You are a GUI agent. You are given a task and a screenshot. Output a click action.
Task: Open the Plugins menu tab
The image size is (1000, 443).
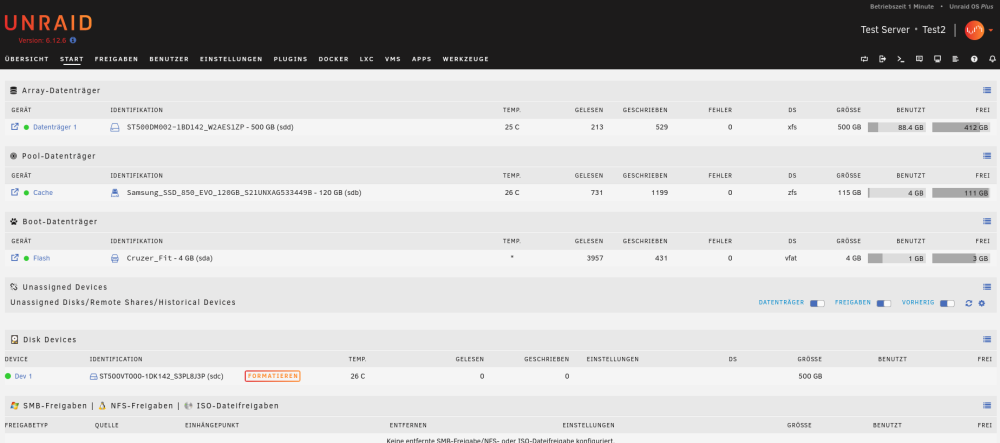coord(291,59)
